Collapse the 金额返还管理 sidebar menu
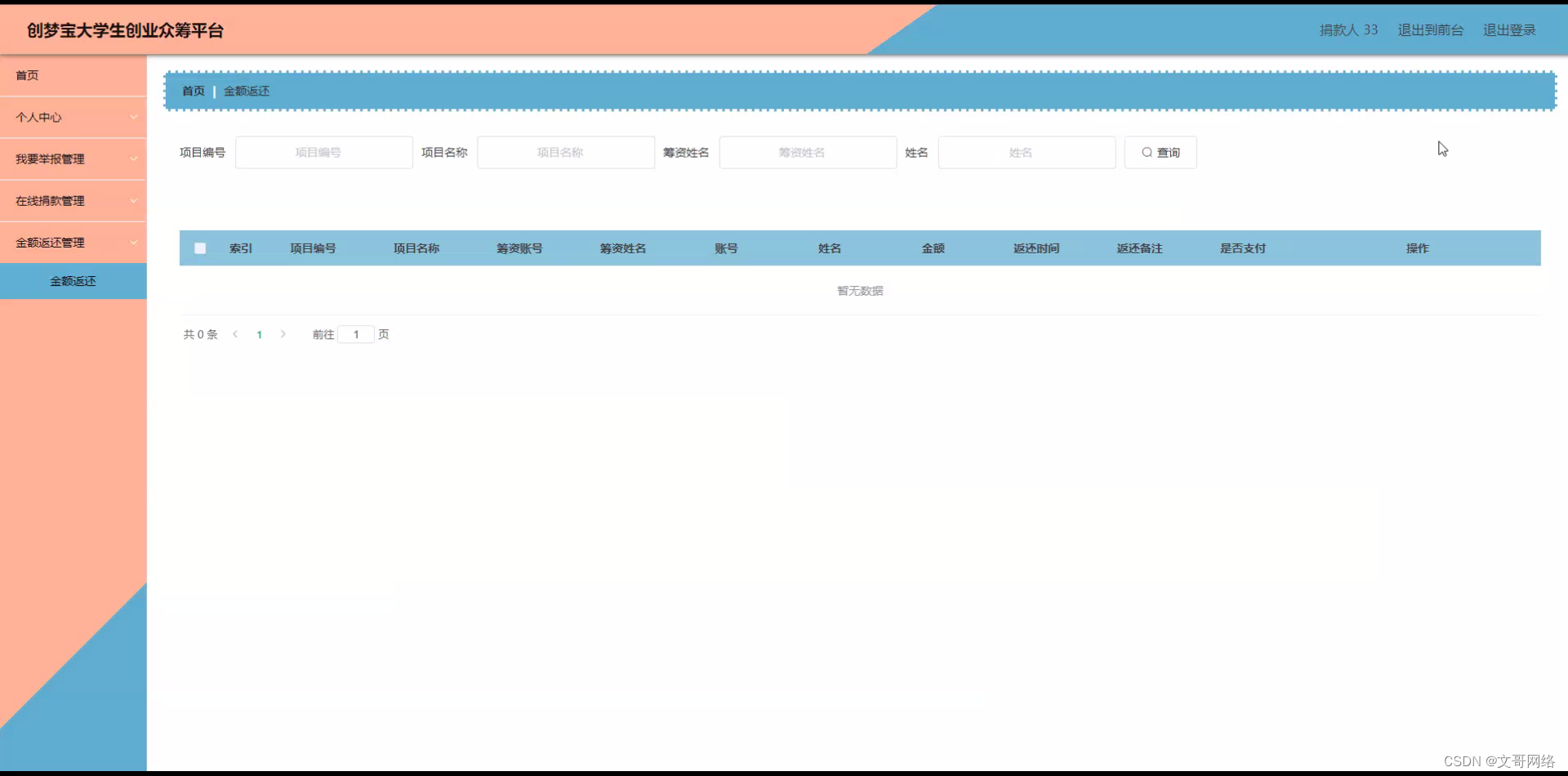The image size is (1568, 776). [73, 242]
